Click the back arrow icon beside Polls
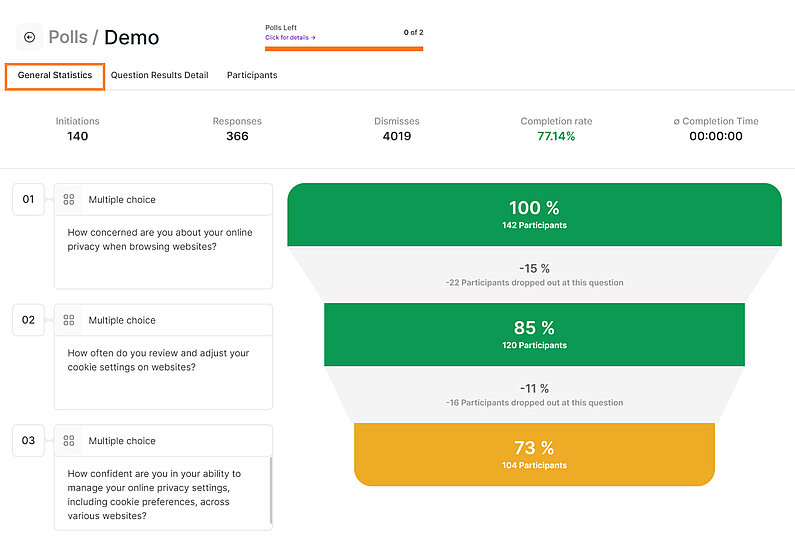Viewport: 795px width, 539px height. click(x=29, y=37)
